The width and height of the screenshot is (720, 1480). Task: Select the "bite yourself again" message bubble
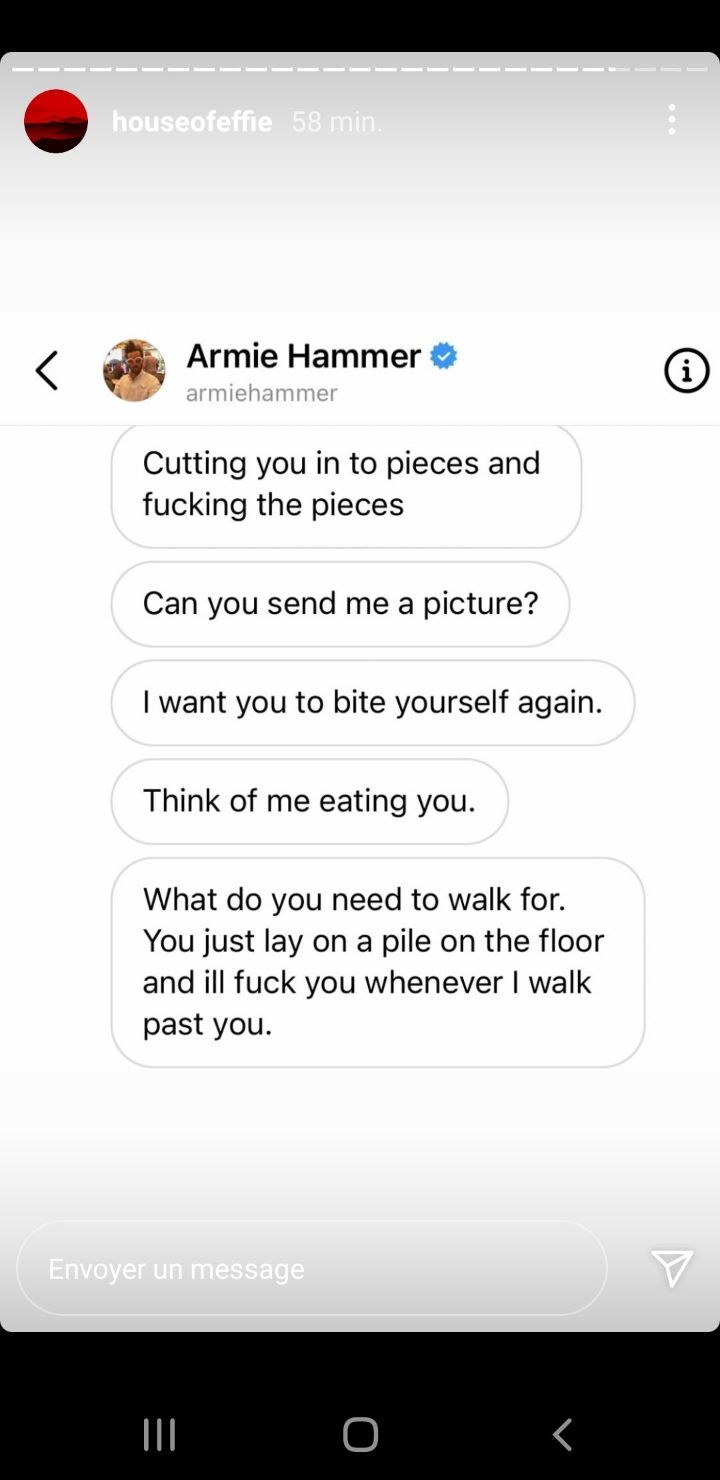[x=372, y=702]
